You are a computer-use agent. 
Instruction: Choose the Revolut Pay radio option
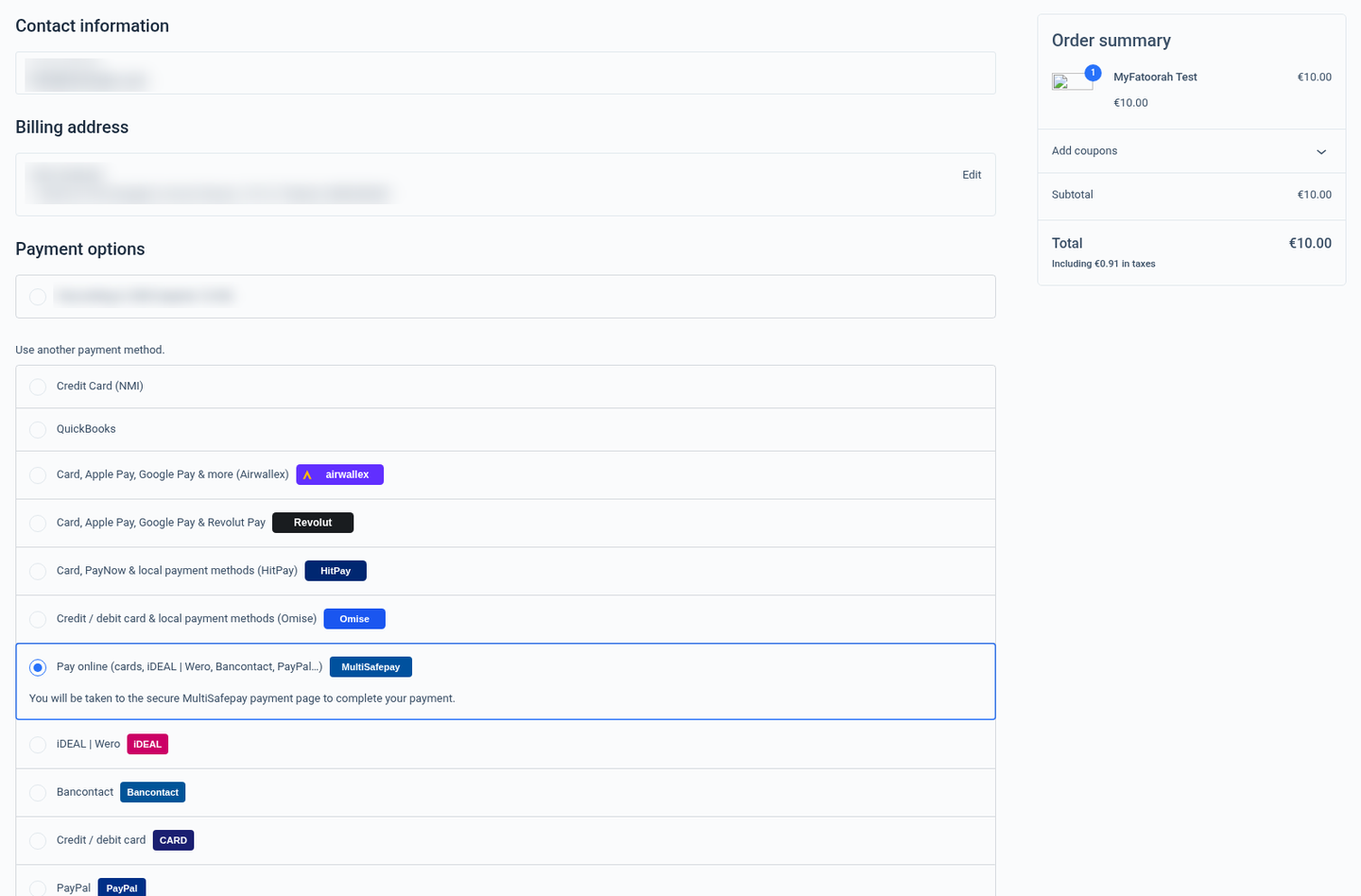pyautogui.click(x=38, y=524)
